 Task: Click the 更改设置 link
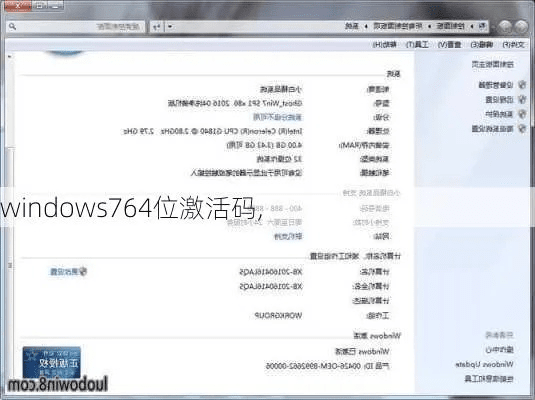tap(64, 272)
